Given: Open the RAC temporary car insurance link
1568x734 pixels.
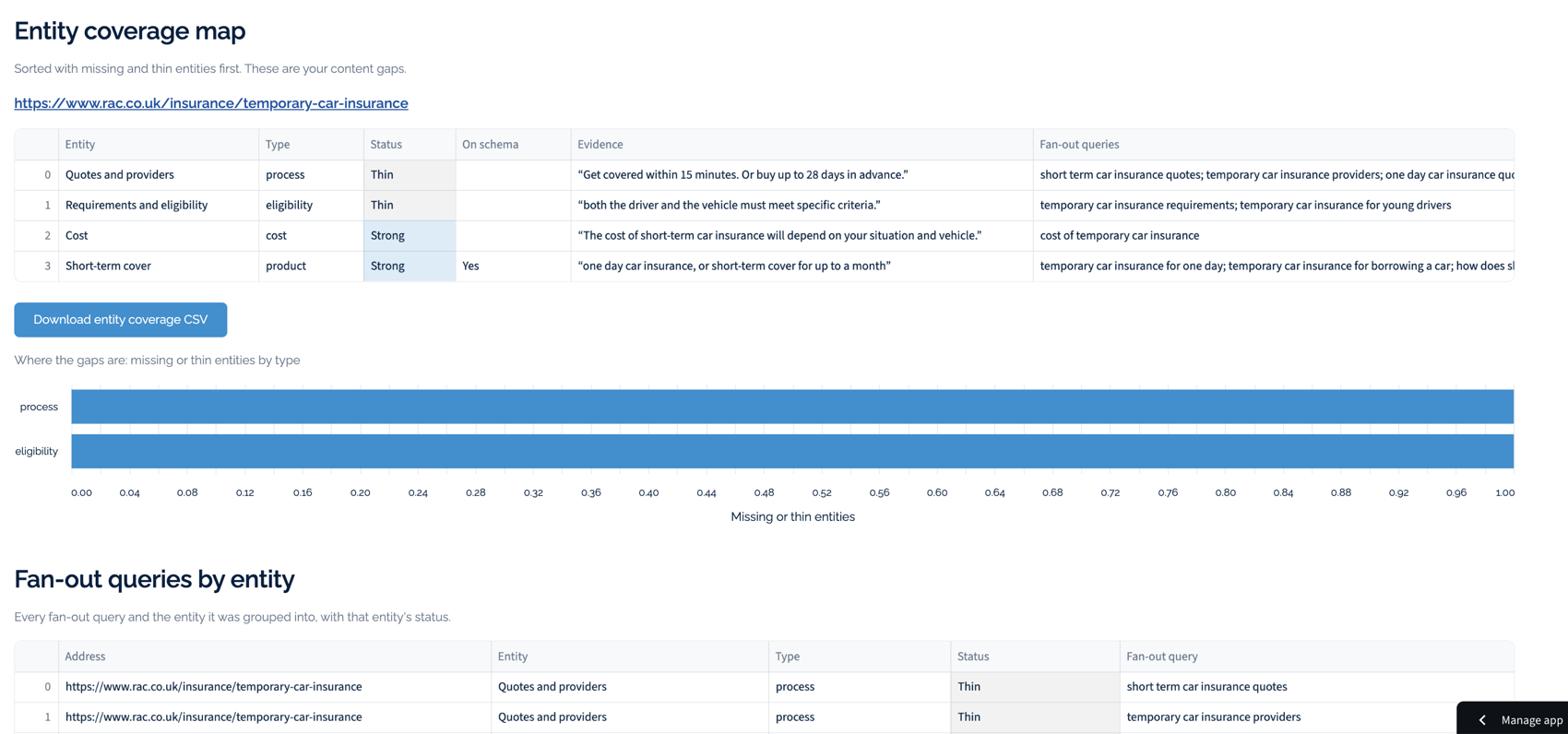Looking at the screenshot, I should [x=211, y=103].
